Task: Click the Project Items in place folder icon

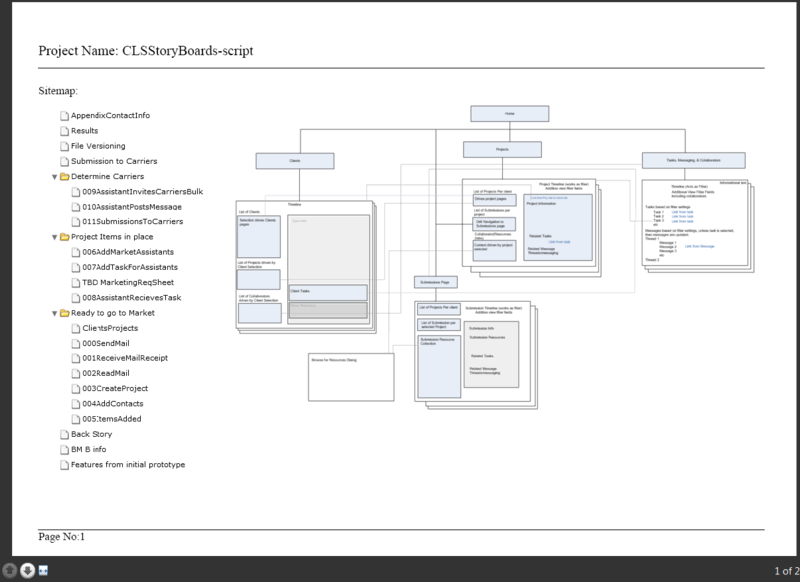Action: click(x=64, y=237)
